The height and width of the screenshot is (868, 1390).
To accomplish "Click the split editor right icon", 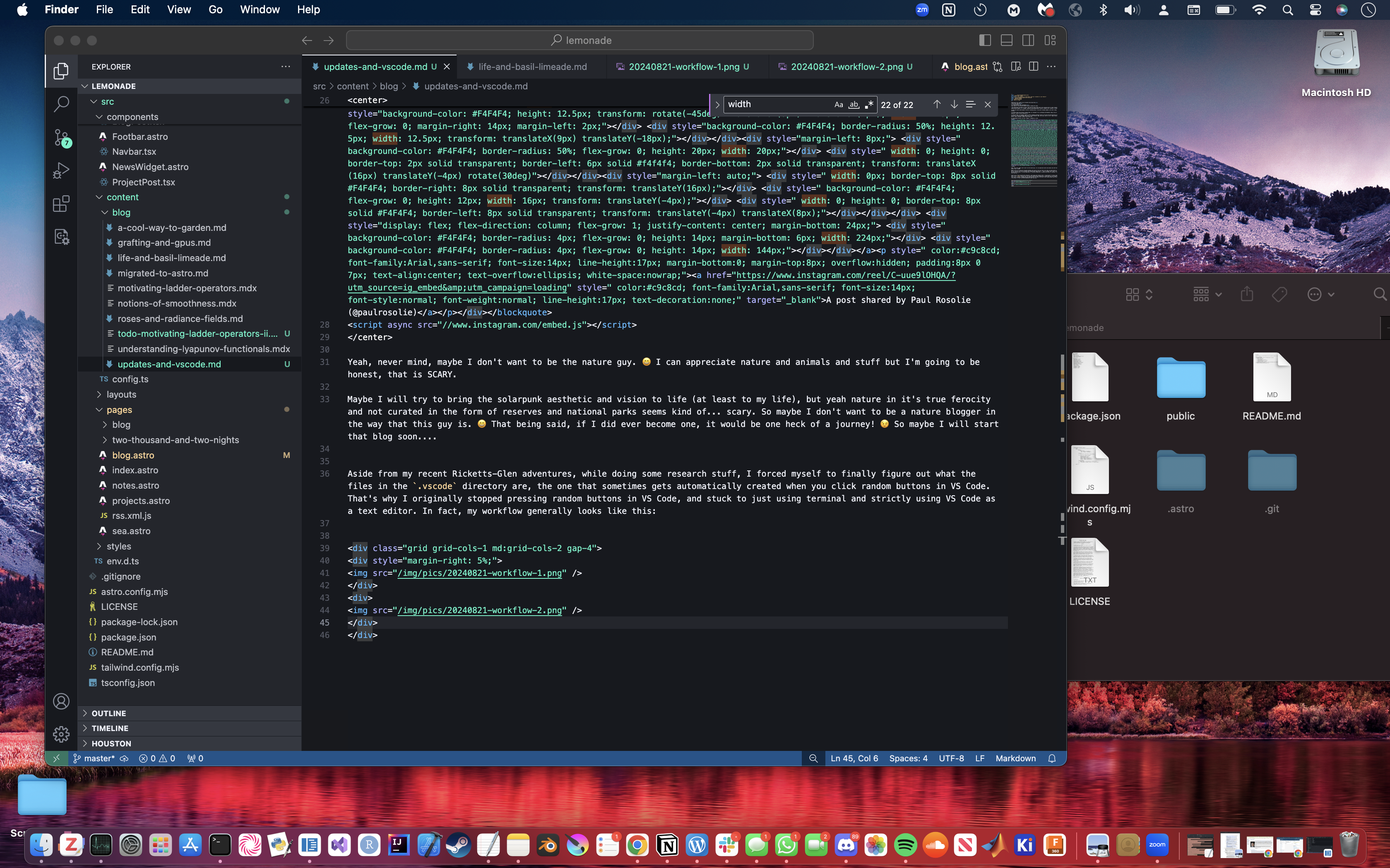I will click(x=1033, y=67).
